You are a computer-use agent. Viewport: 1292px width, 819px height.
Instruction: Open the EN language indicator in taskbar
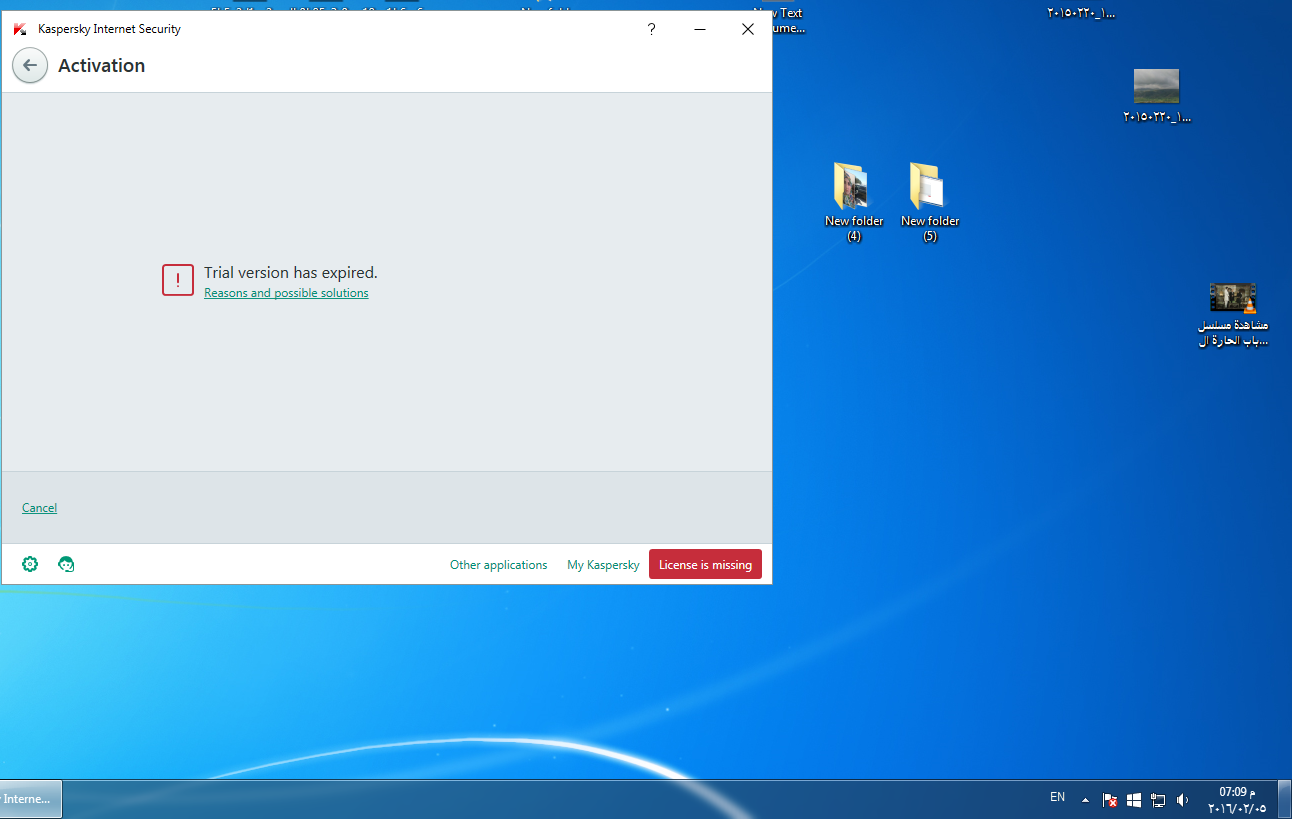pos(1057,797)
